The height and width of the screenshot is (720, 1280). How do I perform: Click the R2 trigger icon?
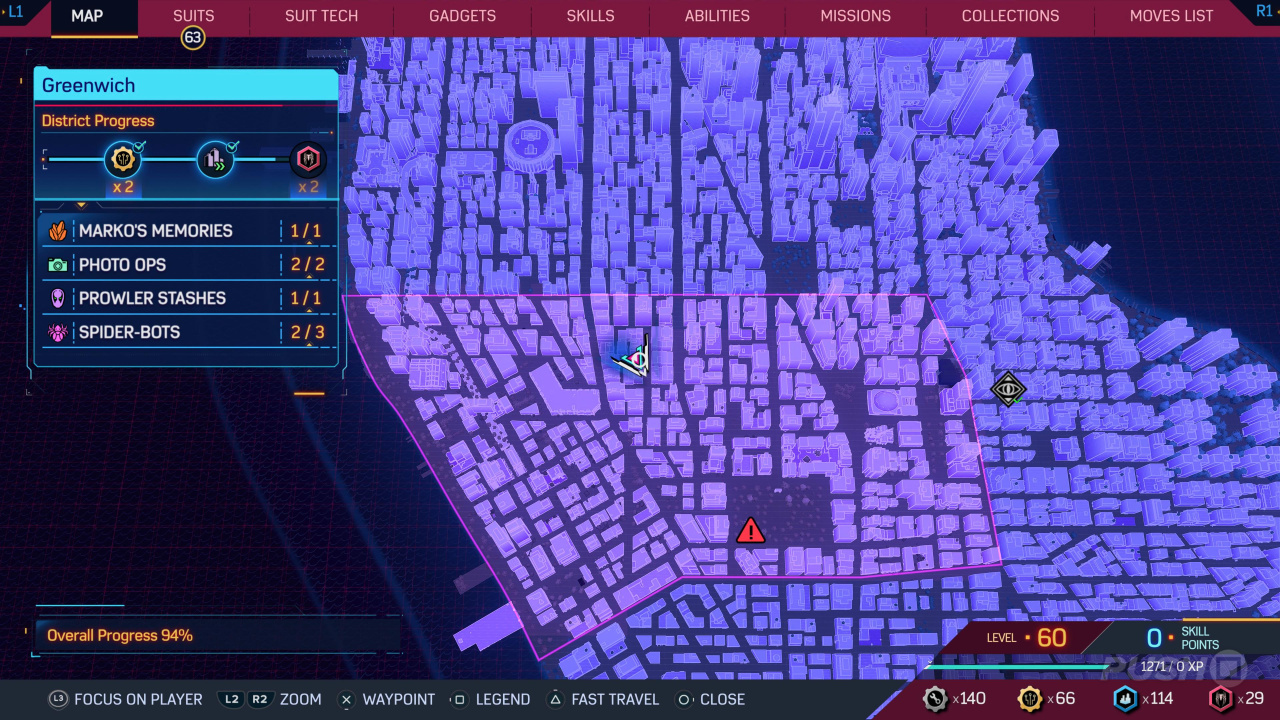260,699
